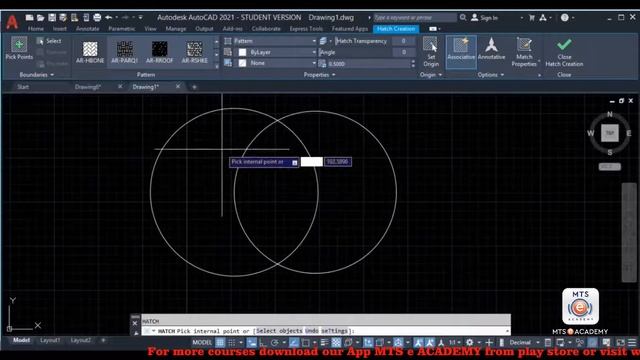Image resolution: width=640 pixels, height=360 pixels.
Task: Expand the Options panel
Action: coord(491,75)
